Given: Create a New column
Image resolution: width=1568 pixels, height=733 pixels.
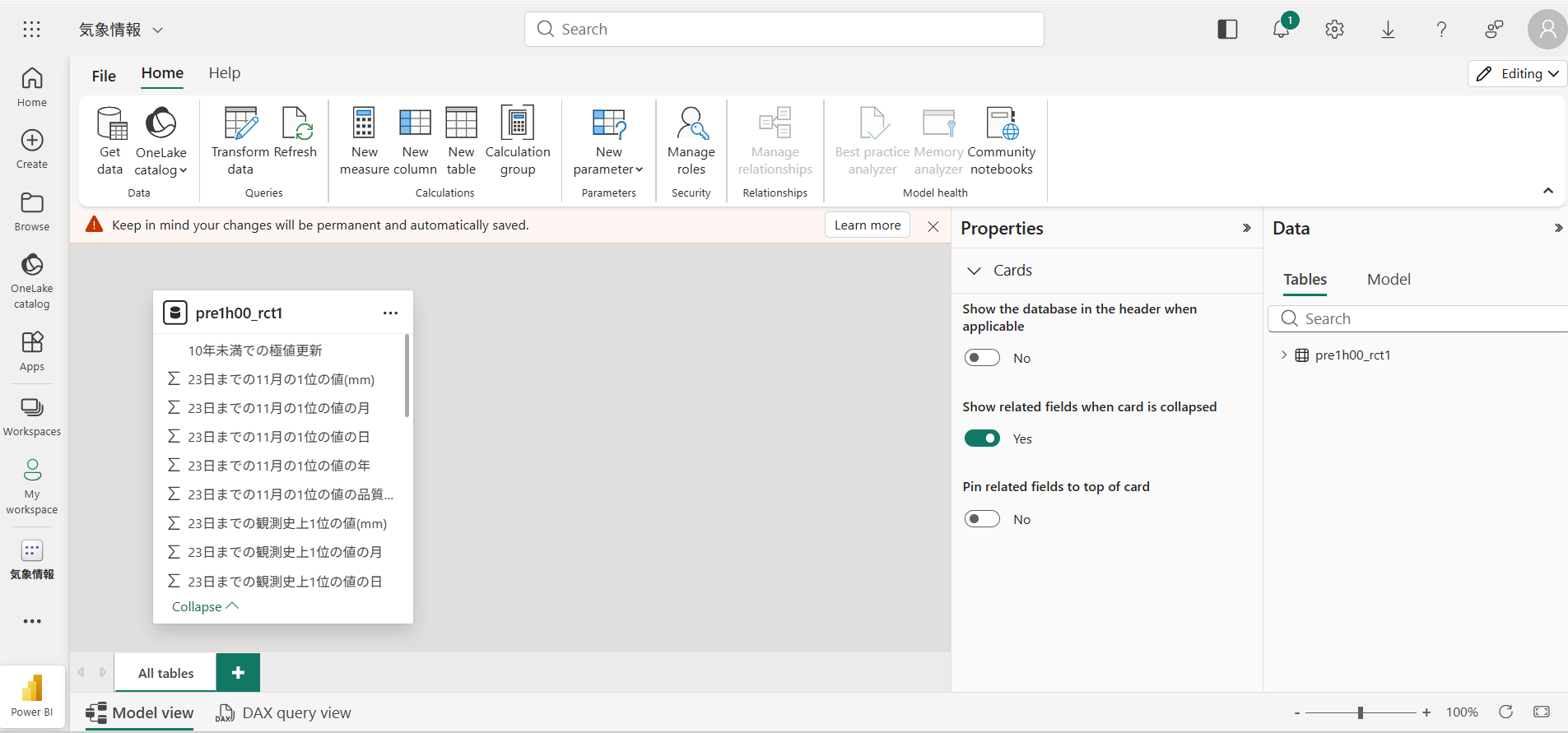Looking at the screenshot, I should [x=415, y=141].
